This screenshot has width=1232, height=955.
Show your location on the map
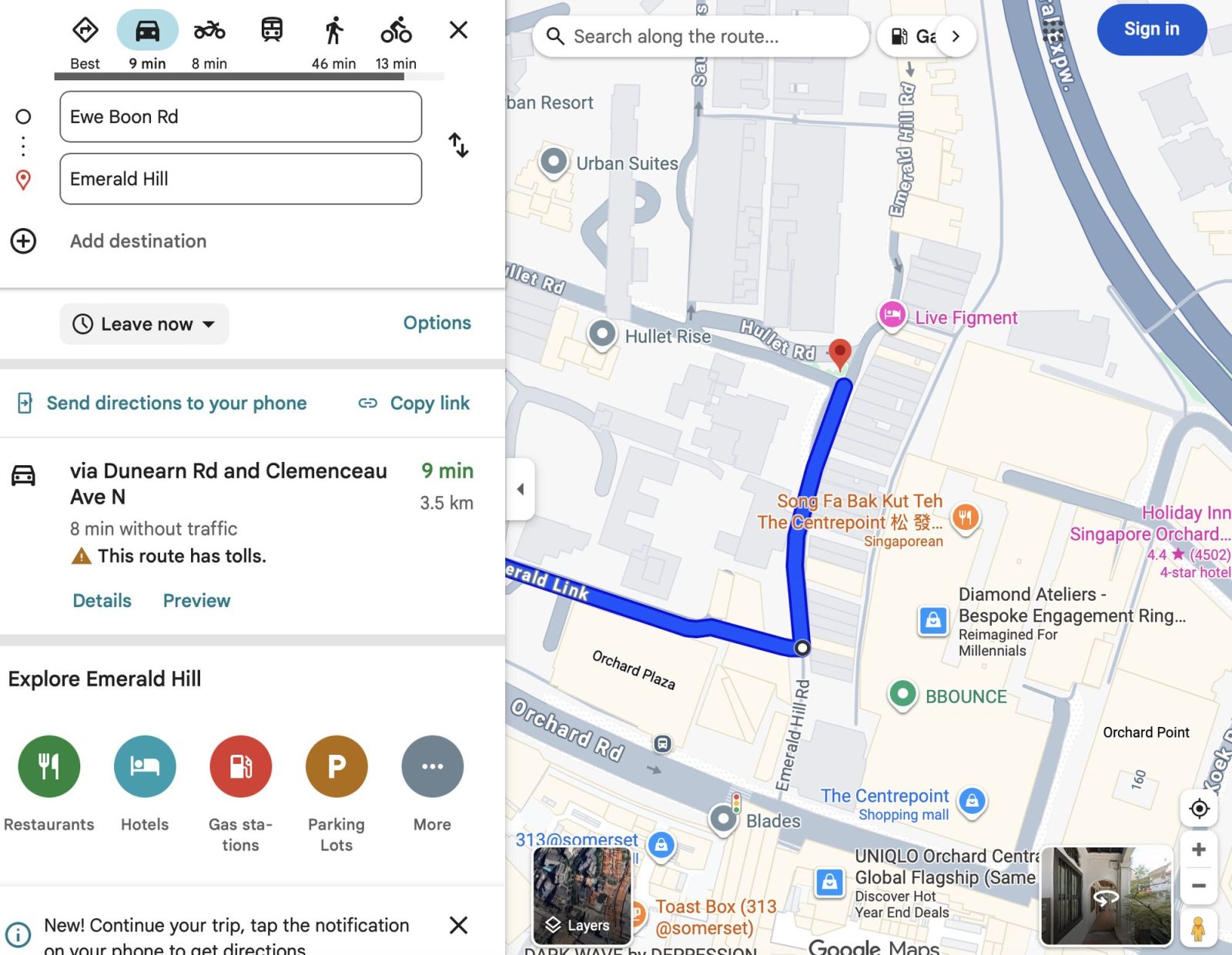(1199, 809)
